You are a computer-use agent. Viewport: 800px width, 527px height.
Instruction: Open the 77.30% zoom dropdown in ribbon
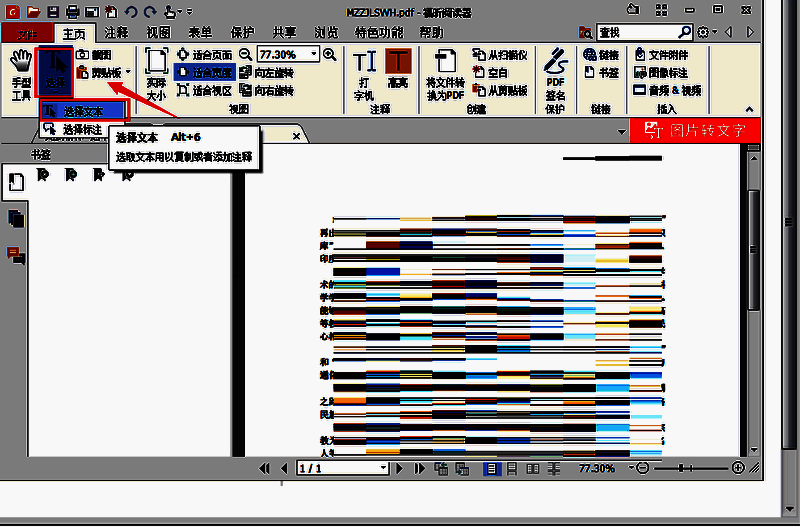coord(313,54)
